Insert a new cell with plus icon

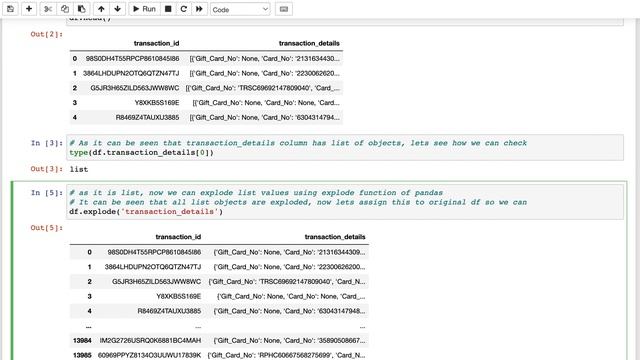29,9
